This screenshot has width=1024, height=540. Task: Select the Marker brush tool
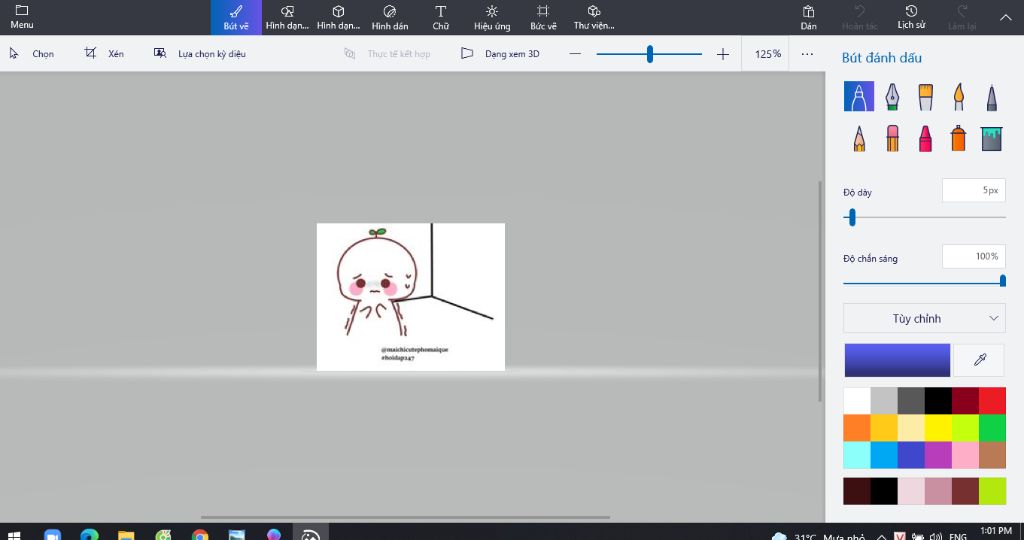tap(859, 97)
